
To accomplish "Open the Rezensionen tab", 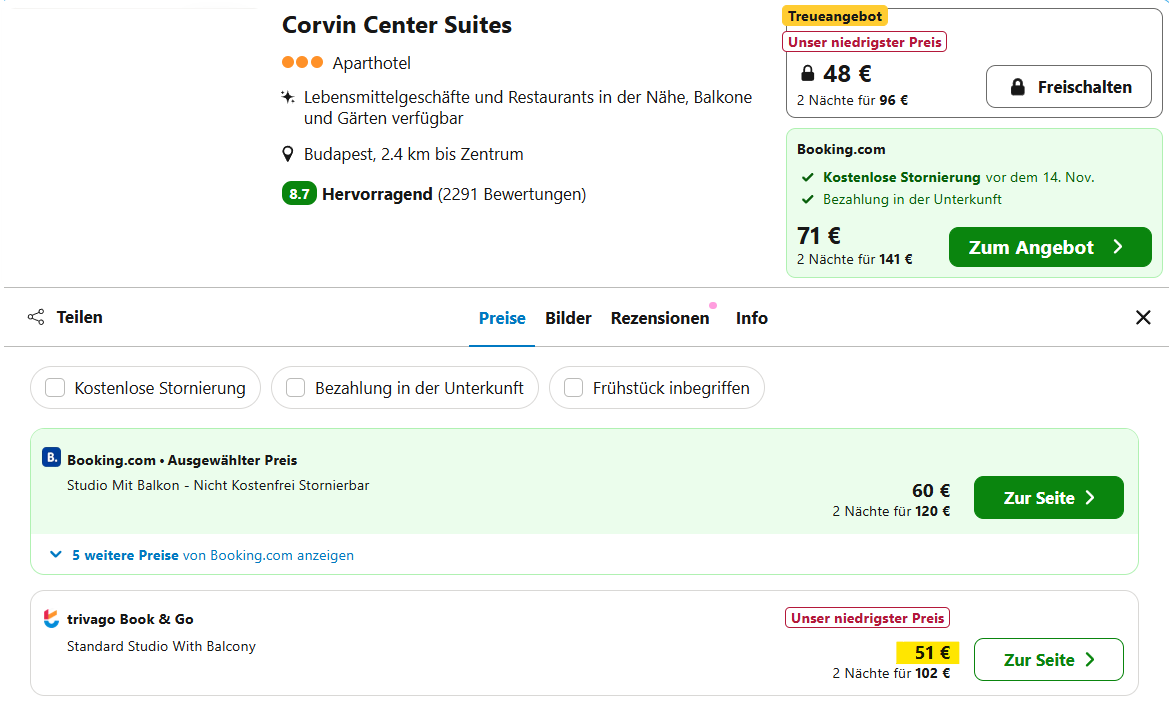I will click(660, 318).
